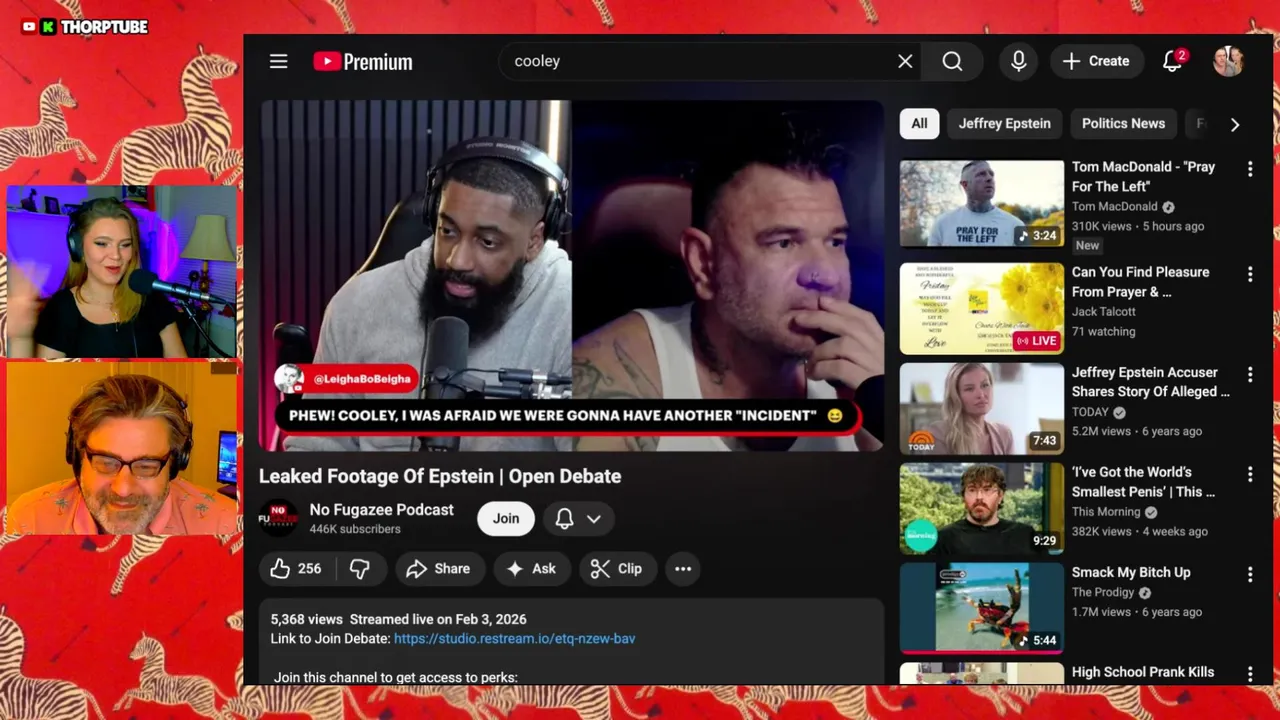Create a Clip with the scissors button
Screen dimensions: 1280x720
click(617, 568)
